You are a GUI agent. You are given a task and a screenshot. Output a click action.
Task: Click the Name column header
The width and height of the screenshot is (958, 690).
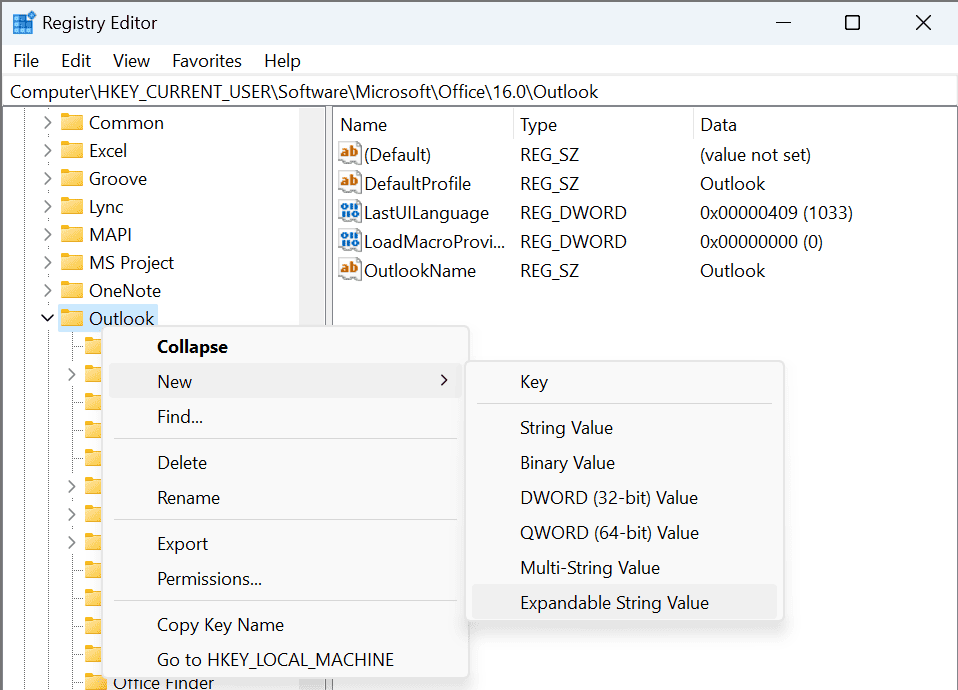click(424, 125)
